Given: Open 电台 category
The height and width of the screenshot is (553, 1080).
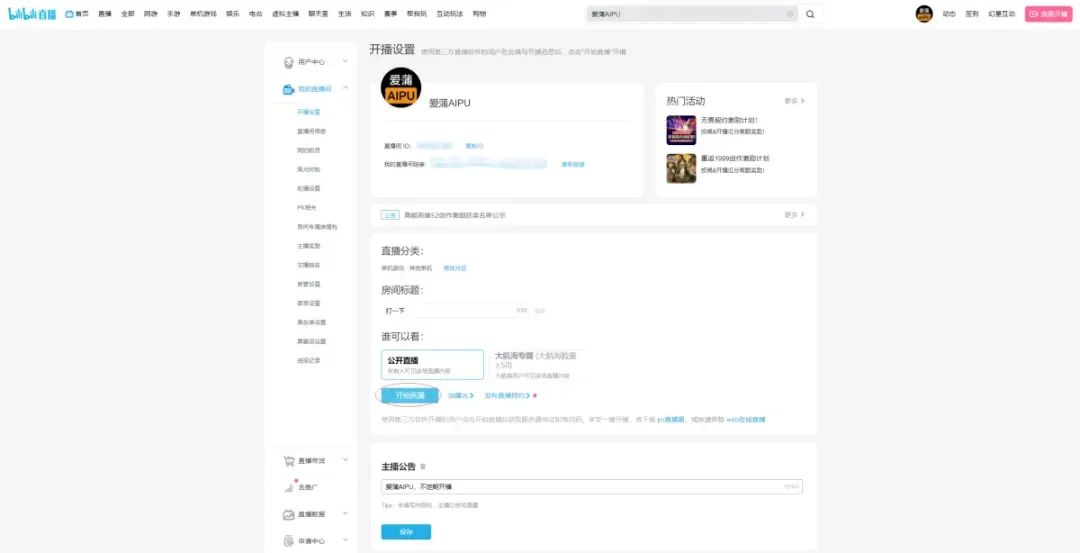Looking at the screenshot, I should pos(256,14).
